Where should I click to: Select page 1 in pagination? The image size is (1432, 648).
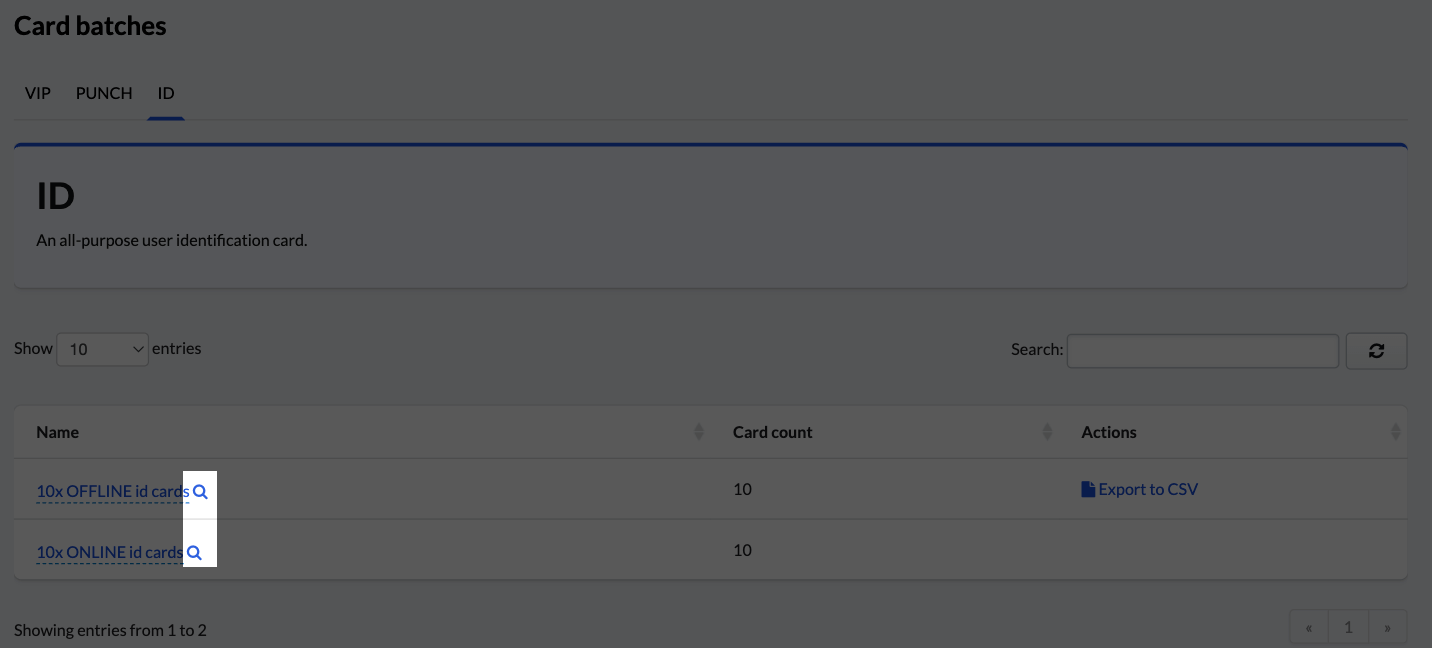[1348, 628]
